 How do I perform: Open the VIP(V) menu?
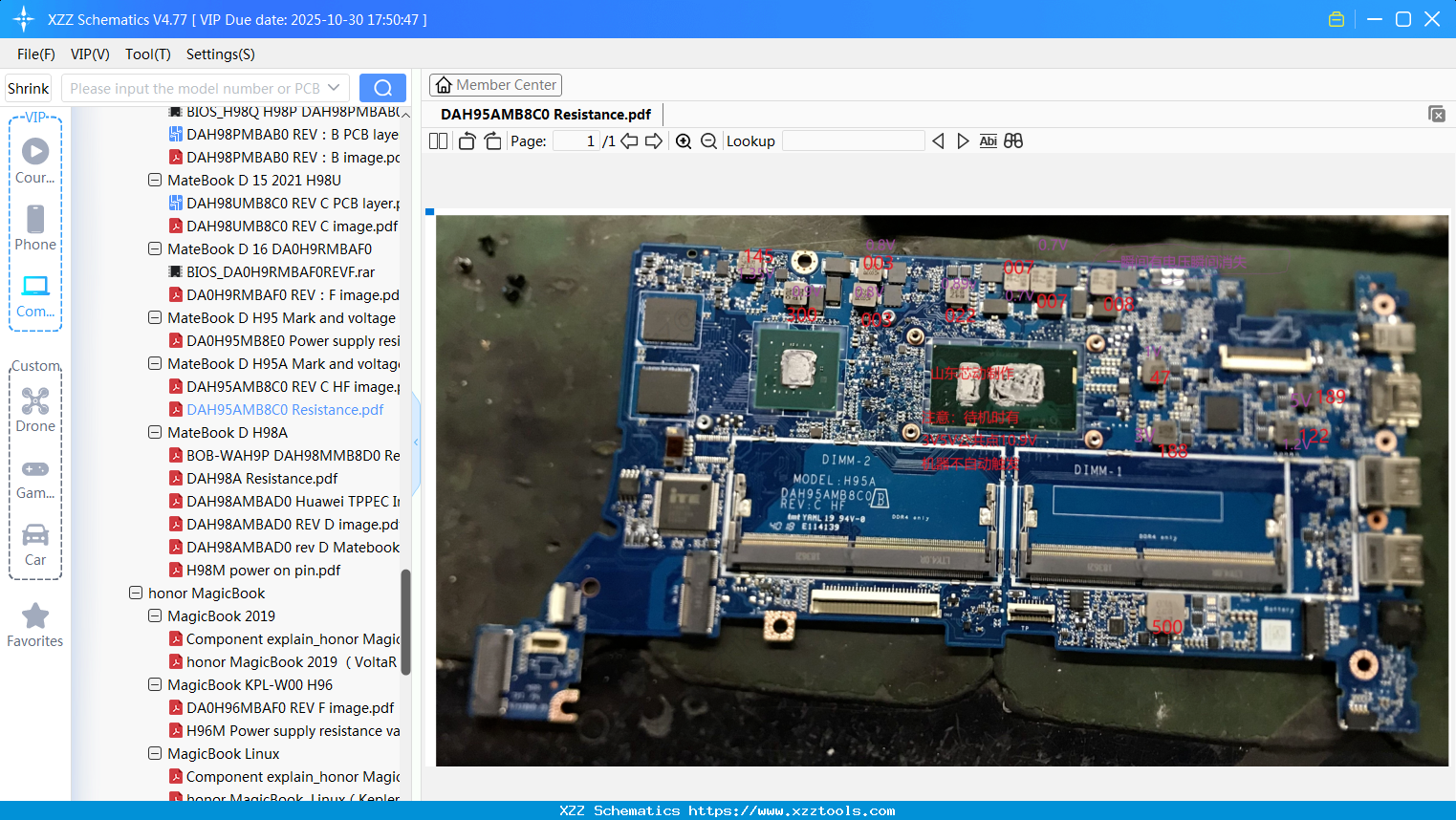click(x=90, y=54)
